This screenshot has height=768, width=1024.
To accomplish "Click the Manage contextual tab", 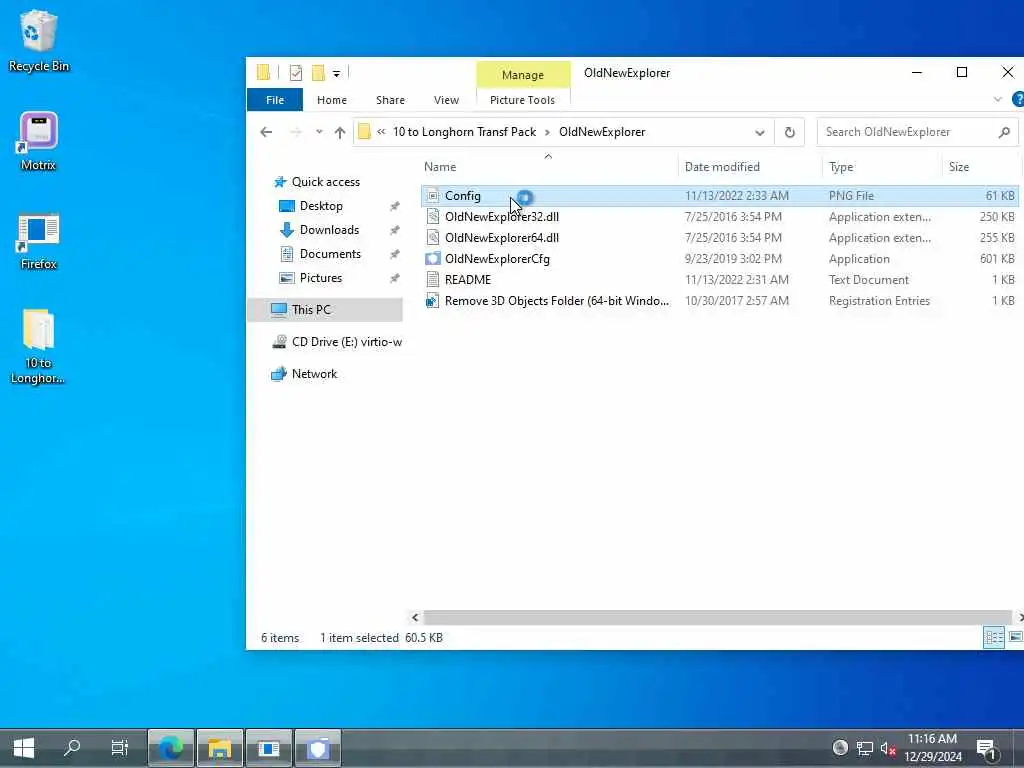I will 522,74.
